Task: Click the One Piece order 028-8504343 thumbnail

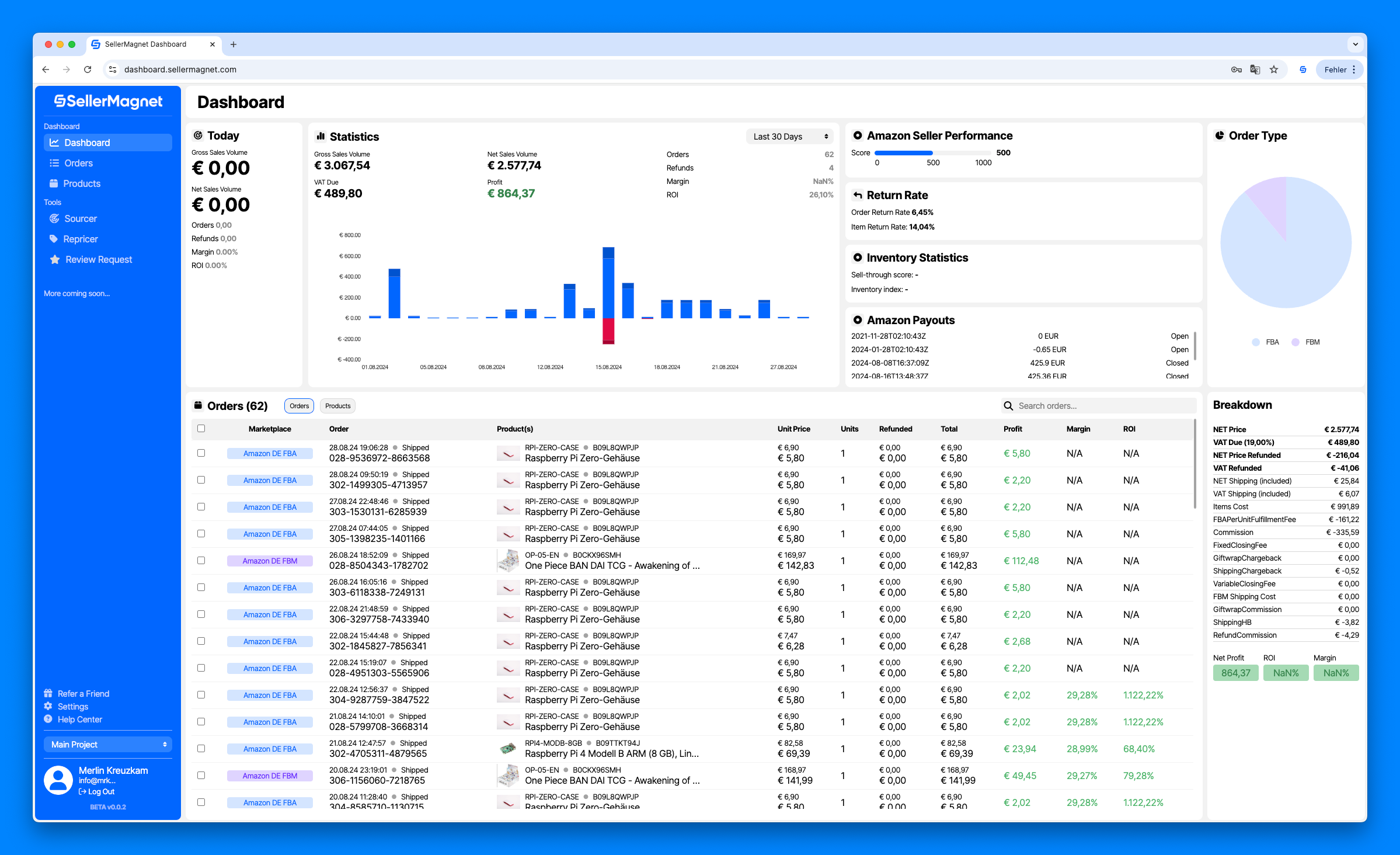Action: (x=509, y=561)
